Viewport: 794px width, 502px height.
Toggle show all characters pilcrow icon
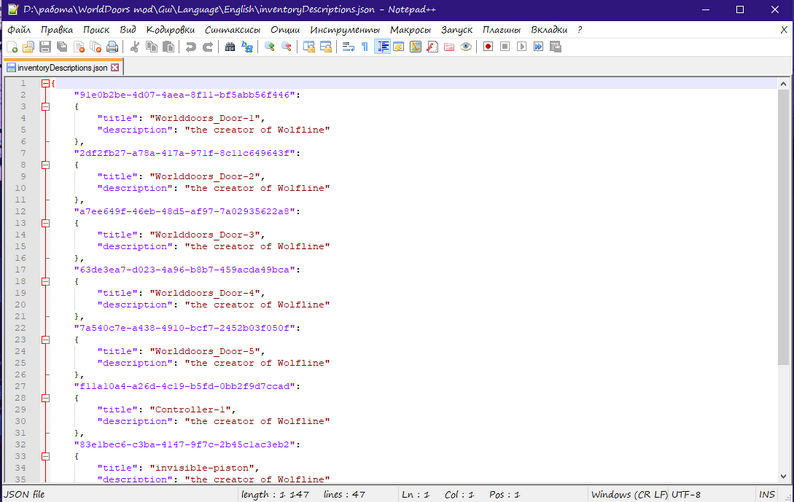pyautogui.click(x=365, y=47)
